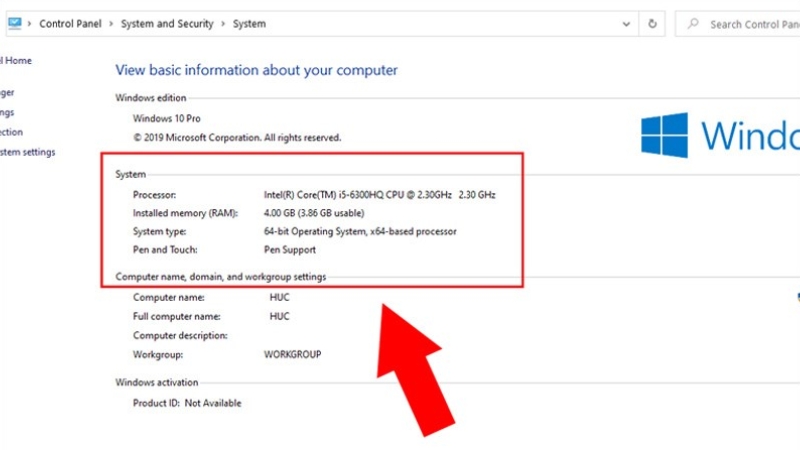Open Advanced system settings link
This screenshot has width=800, height=450.
27,152
